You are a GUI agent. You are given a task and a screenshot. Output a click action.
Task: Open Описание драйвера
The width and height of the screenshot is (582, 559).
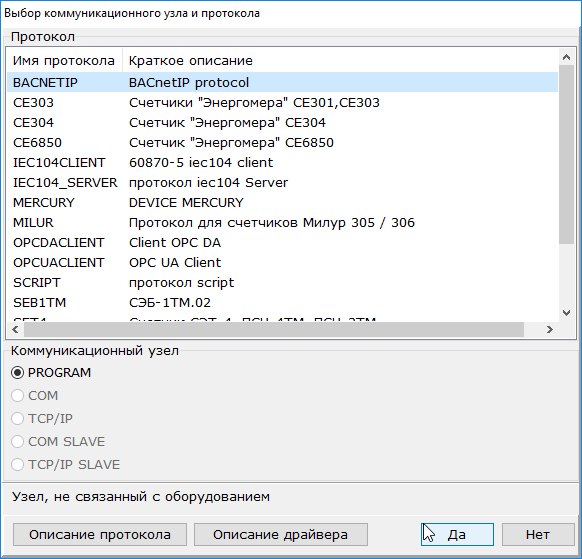[281, 535]
